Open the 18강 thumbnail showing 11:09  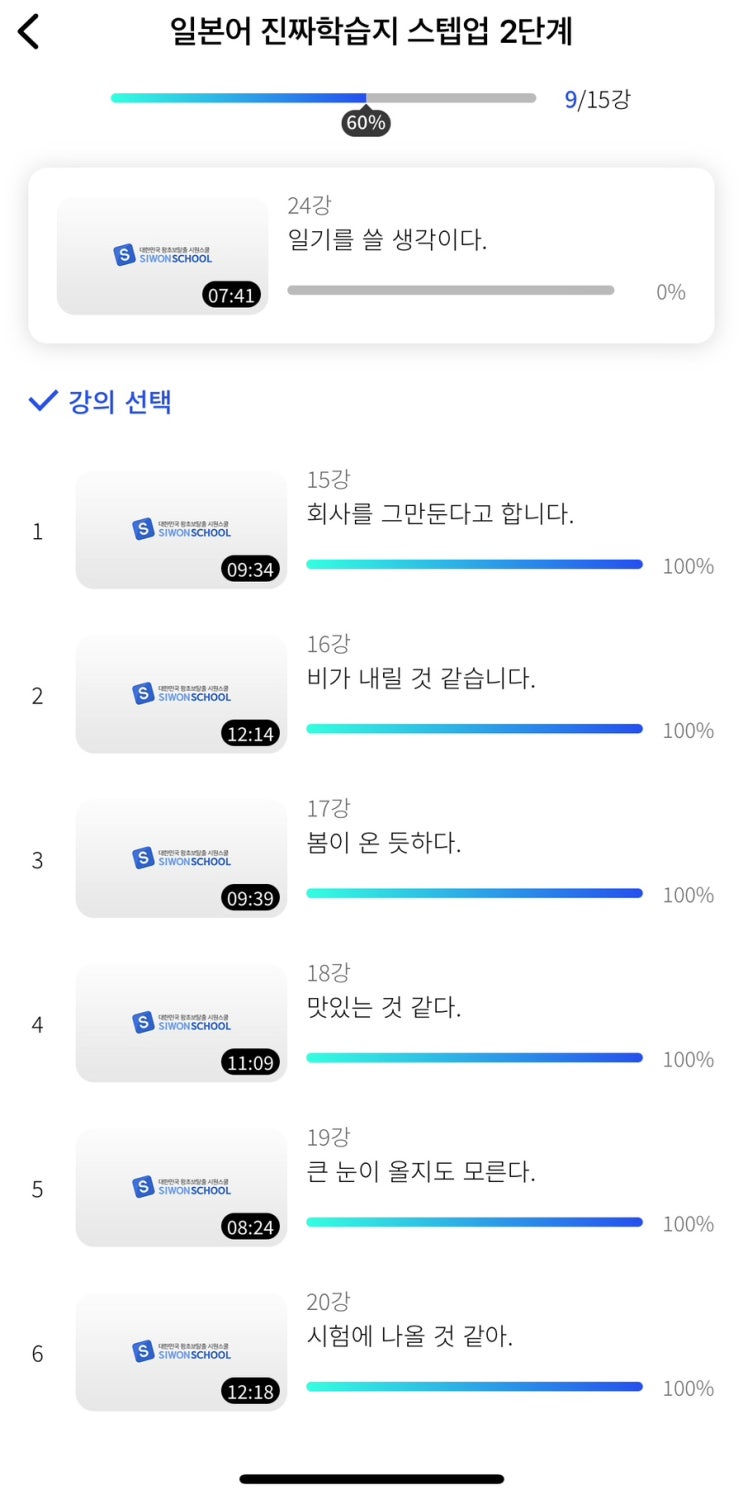click(x=181, y=1023)
